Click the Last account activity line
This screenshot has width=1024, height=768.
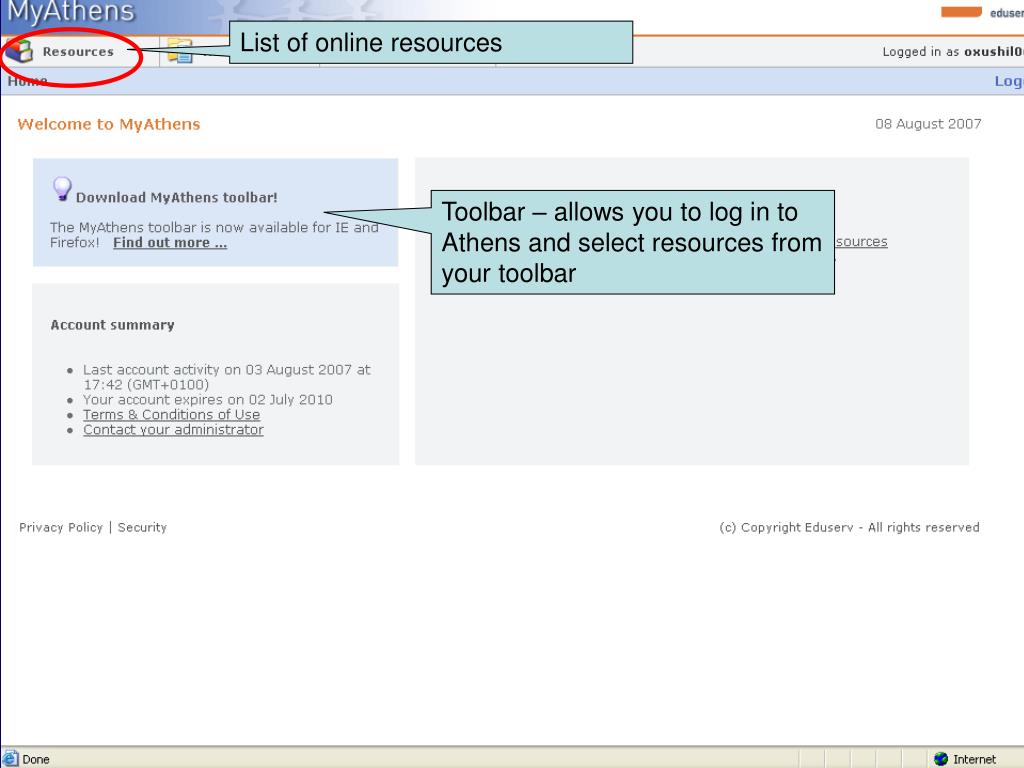click(227, 377)
